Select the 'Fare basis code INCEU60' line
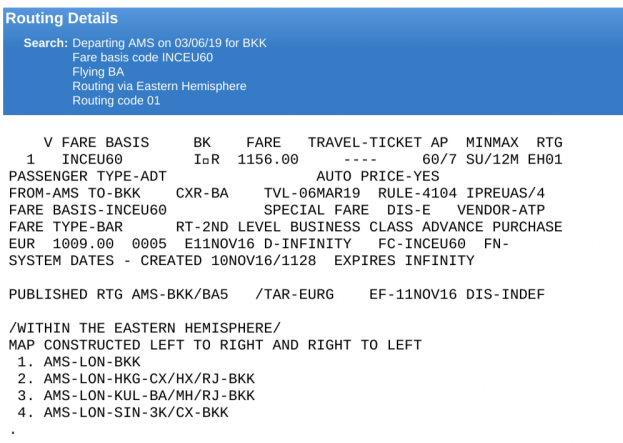 tap(143, 57)
